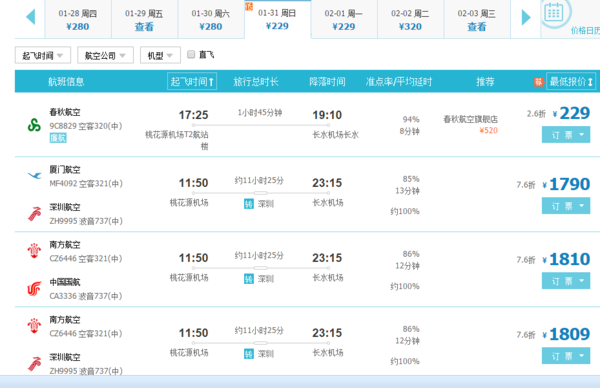Screen dimensions: 600x388
Task: Click the ¥1810 price
Action: (x=566, y=259)
